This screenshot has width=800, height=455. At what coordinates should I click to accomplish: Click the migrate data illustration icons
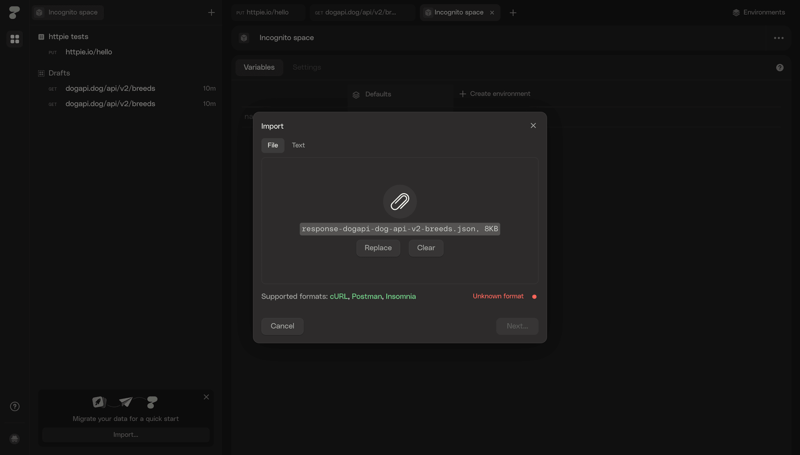coord(126,402)
